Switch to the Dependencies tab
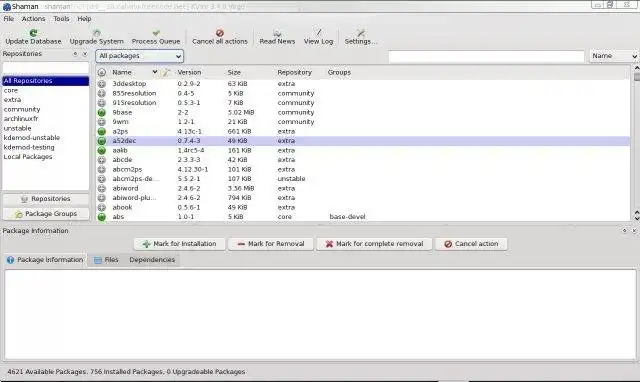The image size is (640, 382). tap(152, 260)
